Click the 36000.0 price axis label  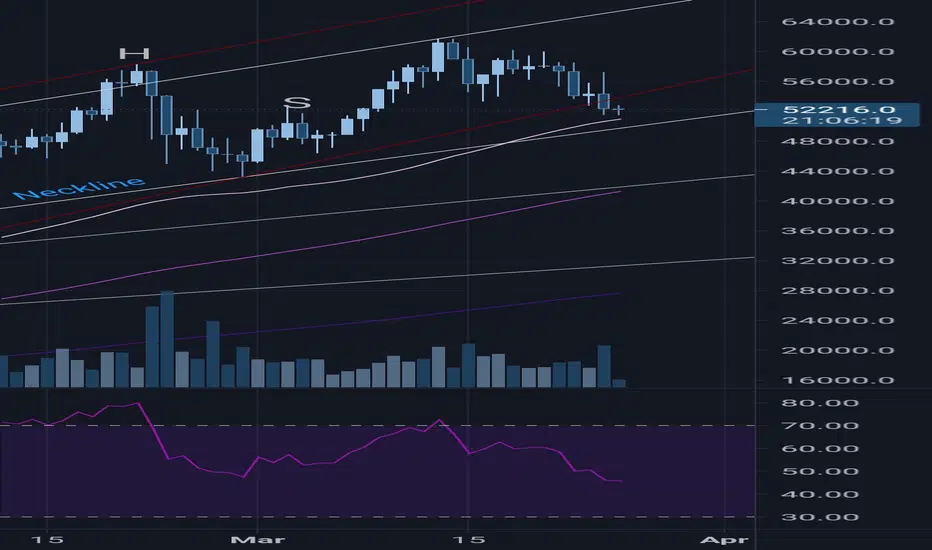(x=838, y=231)
